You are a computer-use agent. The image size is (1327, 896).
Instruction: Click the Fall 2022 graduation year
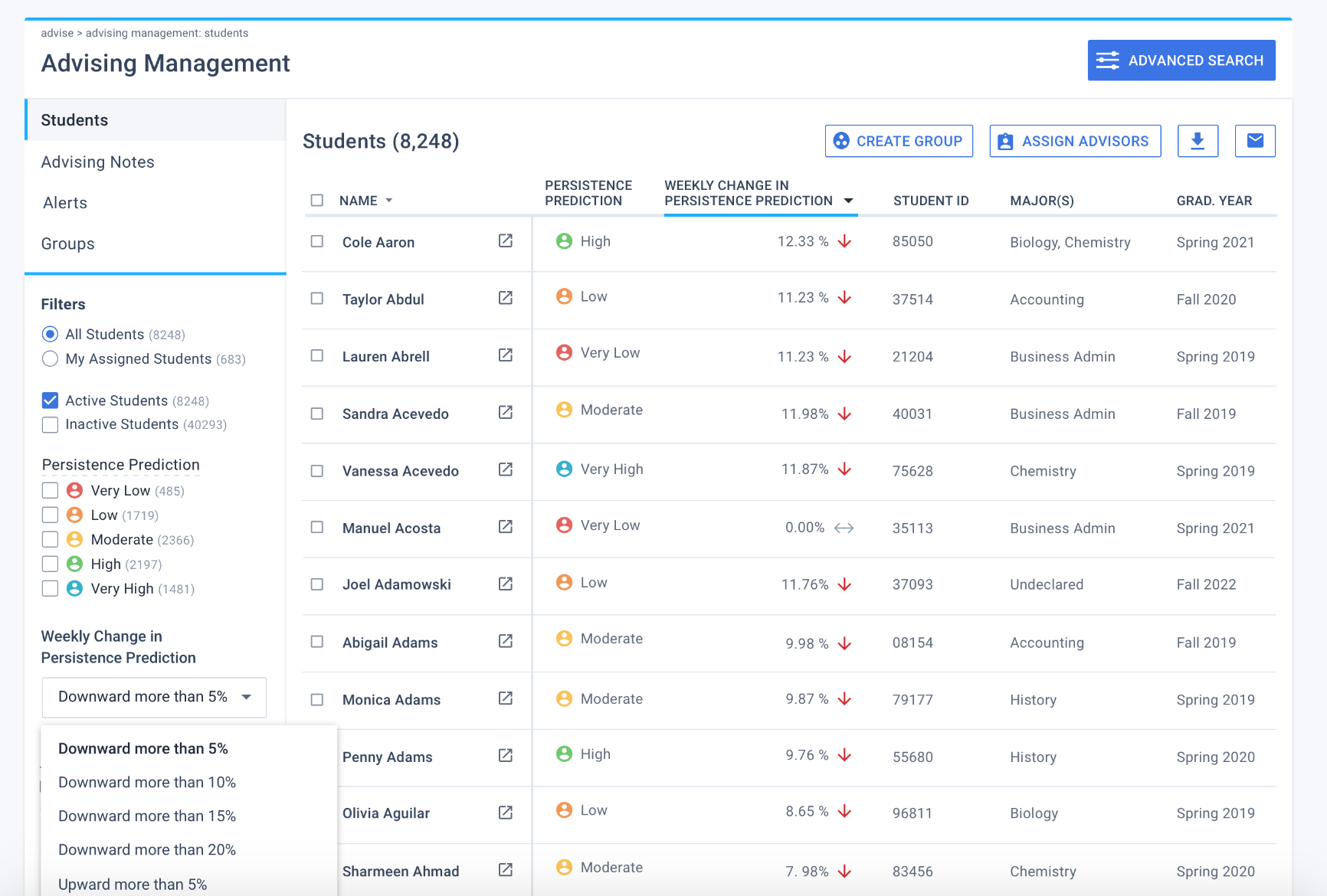[x=1207, y=584]
